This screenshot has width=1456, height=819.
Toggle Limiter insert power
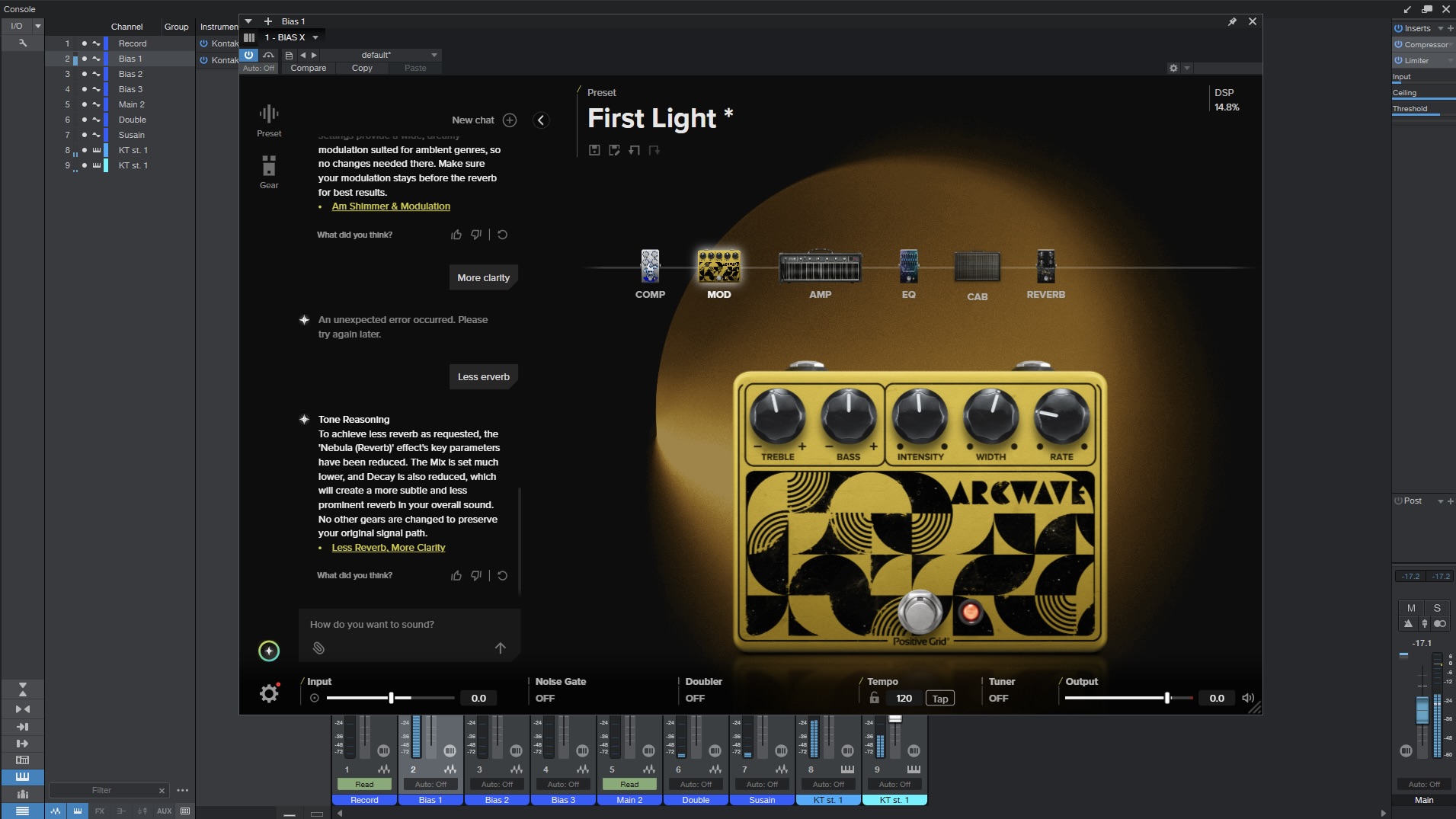(x=1398, y=60)
